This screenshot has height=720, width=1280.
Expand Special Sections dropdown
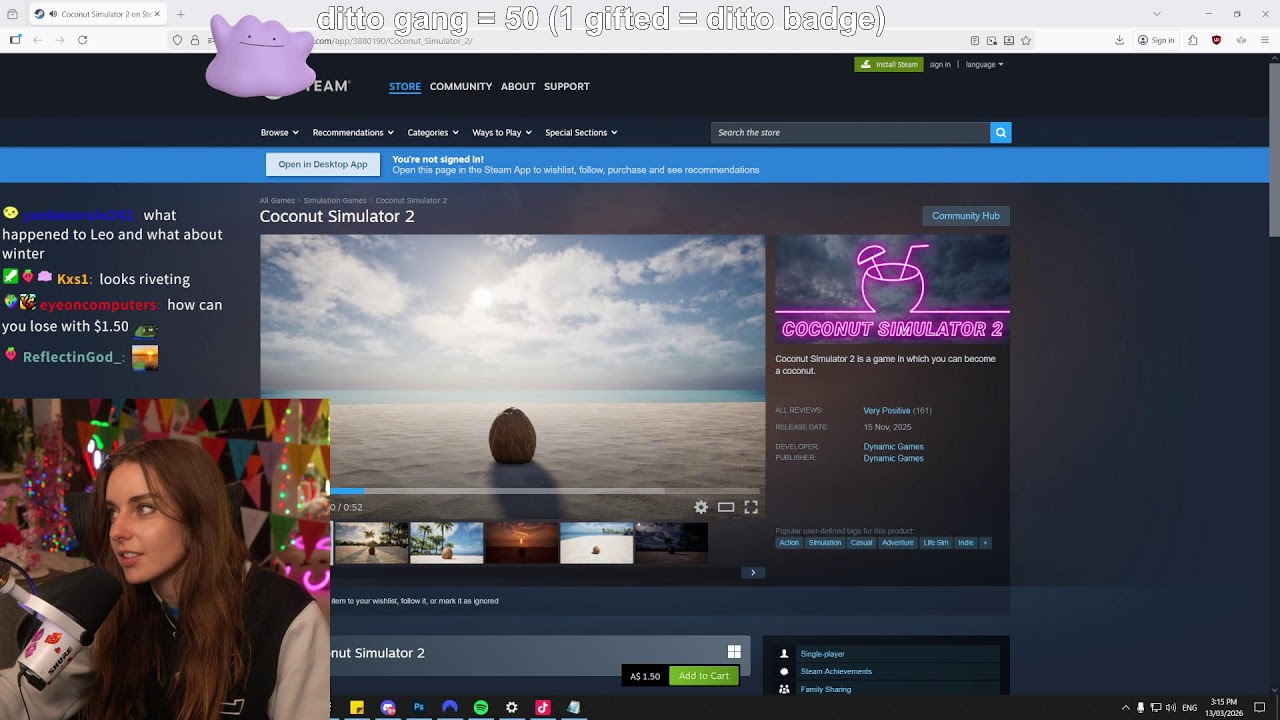tap(581, 132)
